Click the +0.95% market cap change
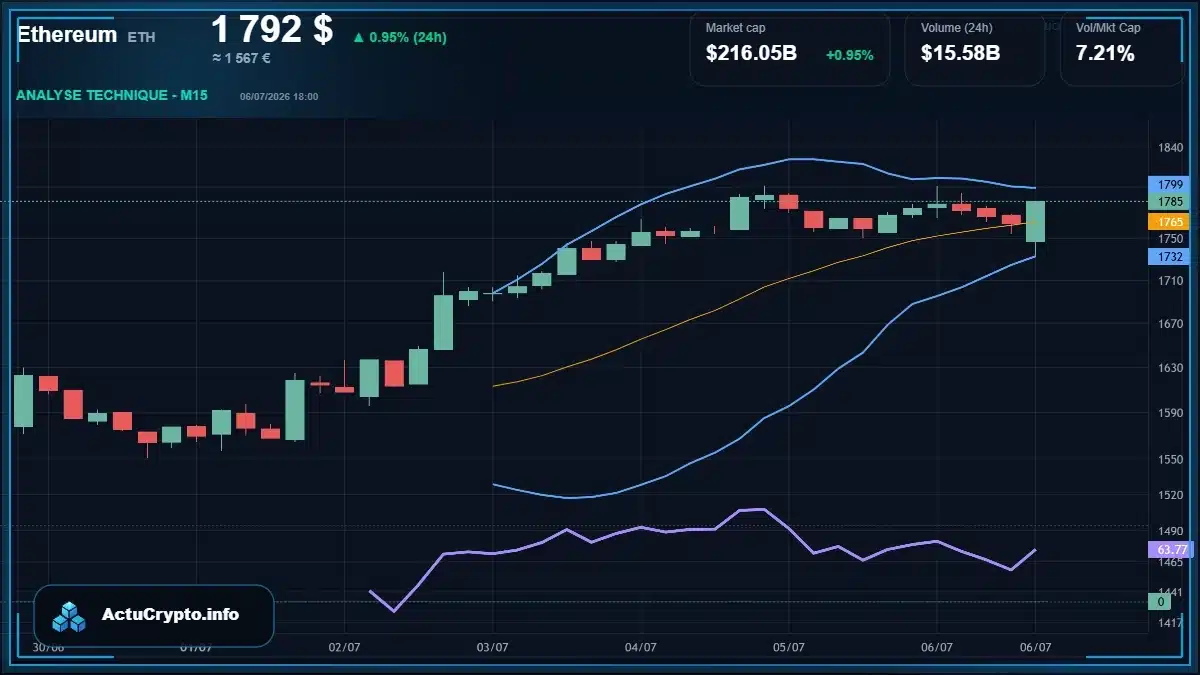 click(850, 55)
